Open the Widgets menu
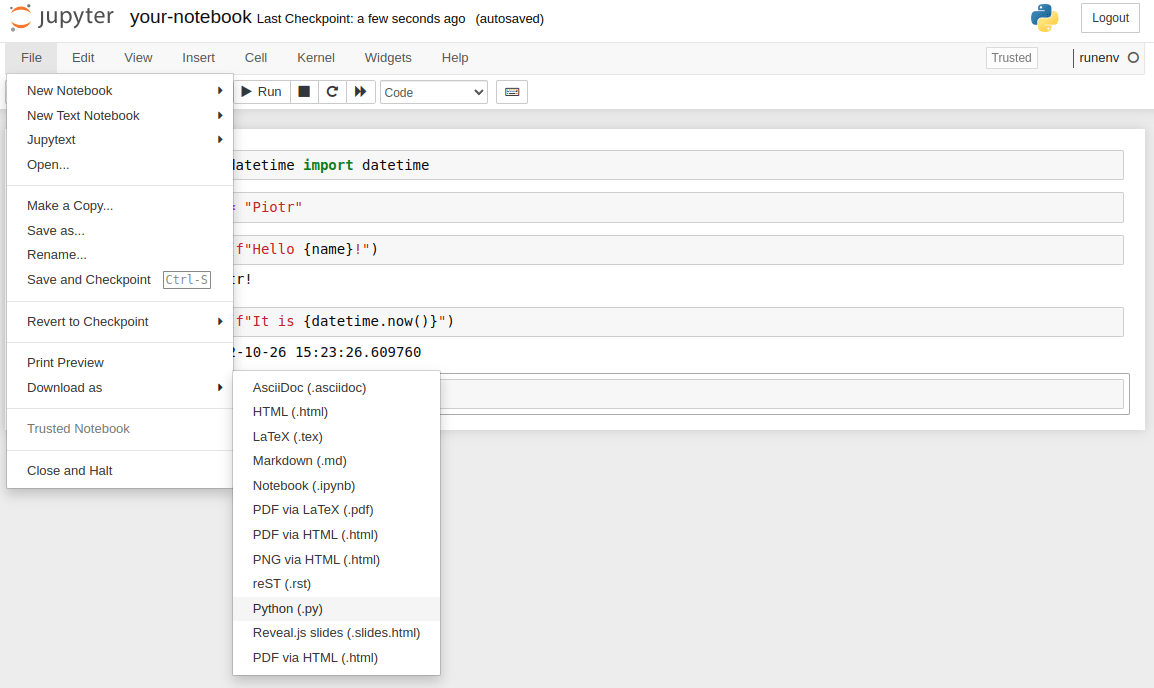Image resolution: width=1154 pixels, height=688 pixels. click(x=388, y=57)
